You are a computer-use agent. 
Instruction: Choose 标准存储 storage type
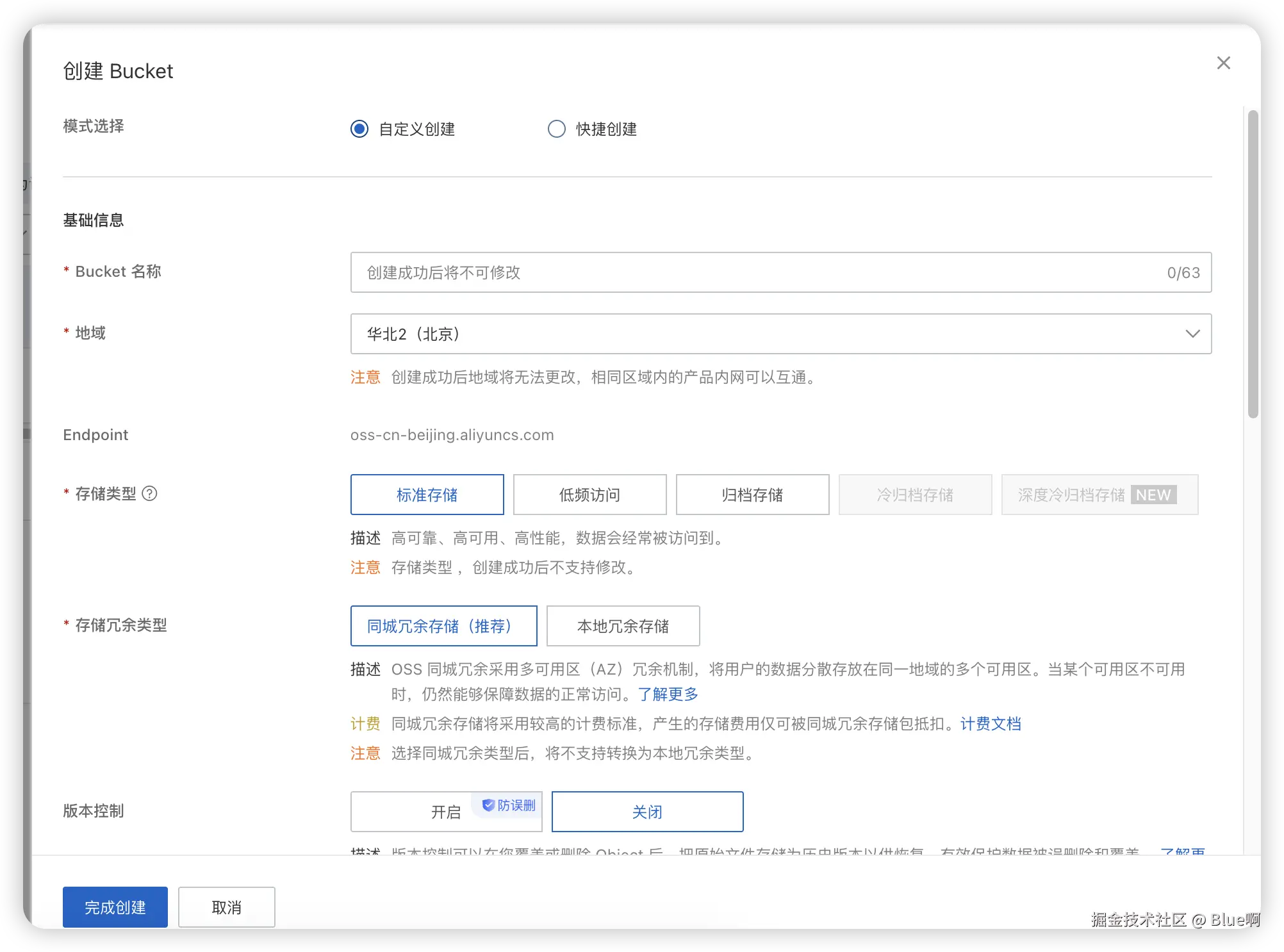coord(427,495)
